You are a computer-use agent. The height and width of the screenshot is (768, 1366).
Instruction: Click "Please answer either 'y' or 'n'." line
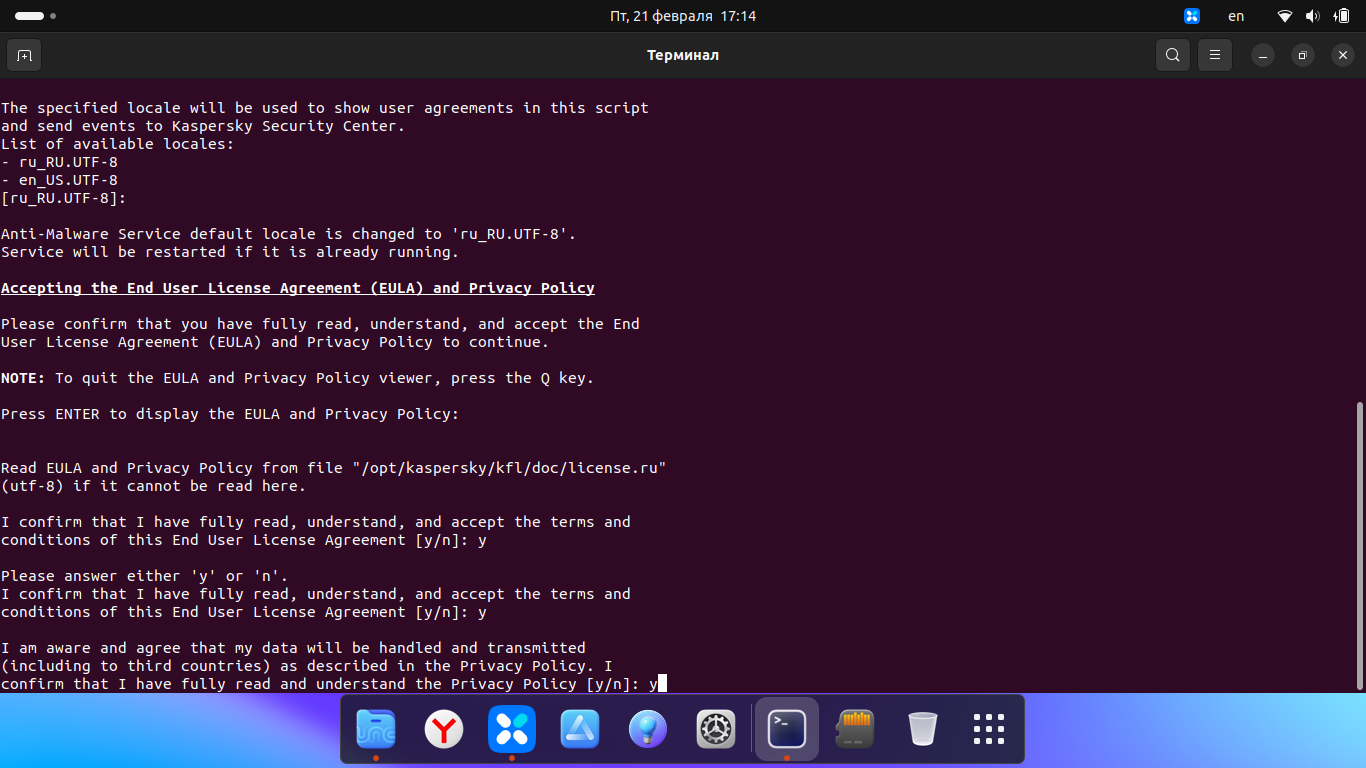[x=145, y=576]
